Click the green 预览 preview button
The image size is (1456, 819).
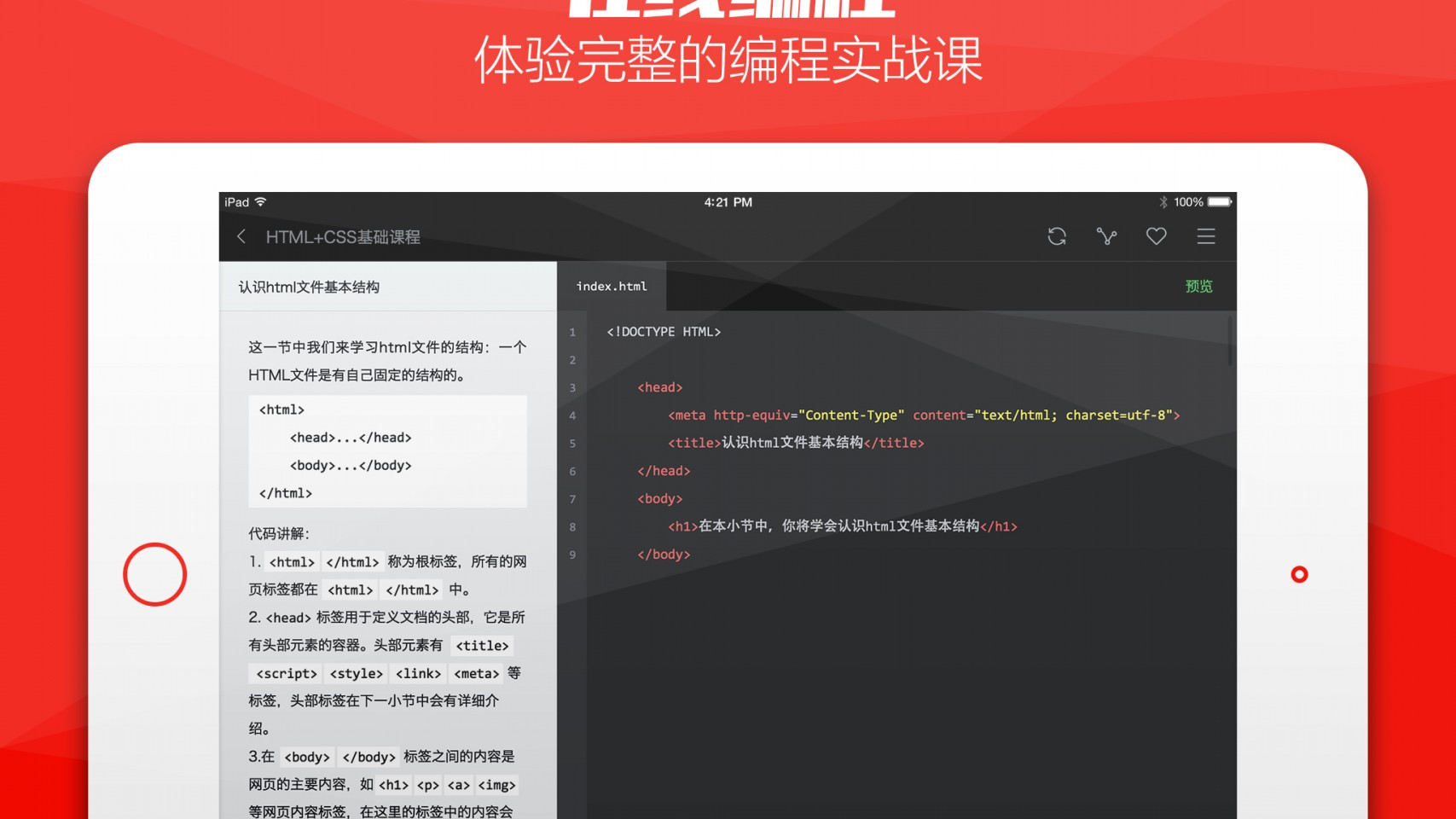click(x=1198, y=287)
